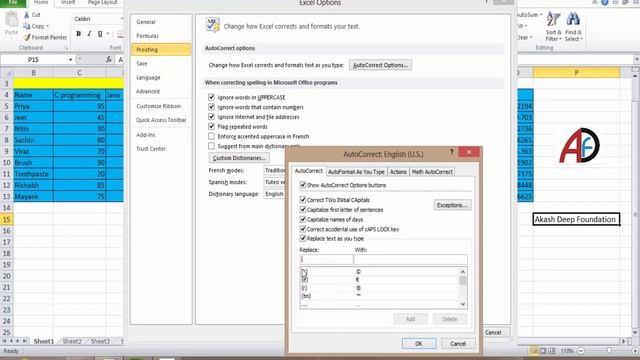Viewport: 640px width, 360px height.
Task: Click the Cut scissors icon in ribbon
Action: 27,15
